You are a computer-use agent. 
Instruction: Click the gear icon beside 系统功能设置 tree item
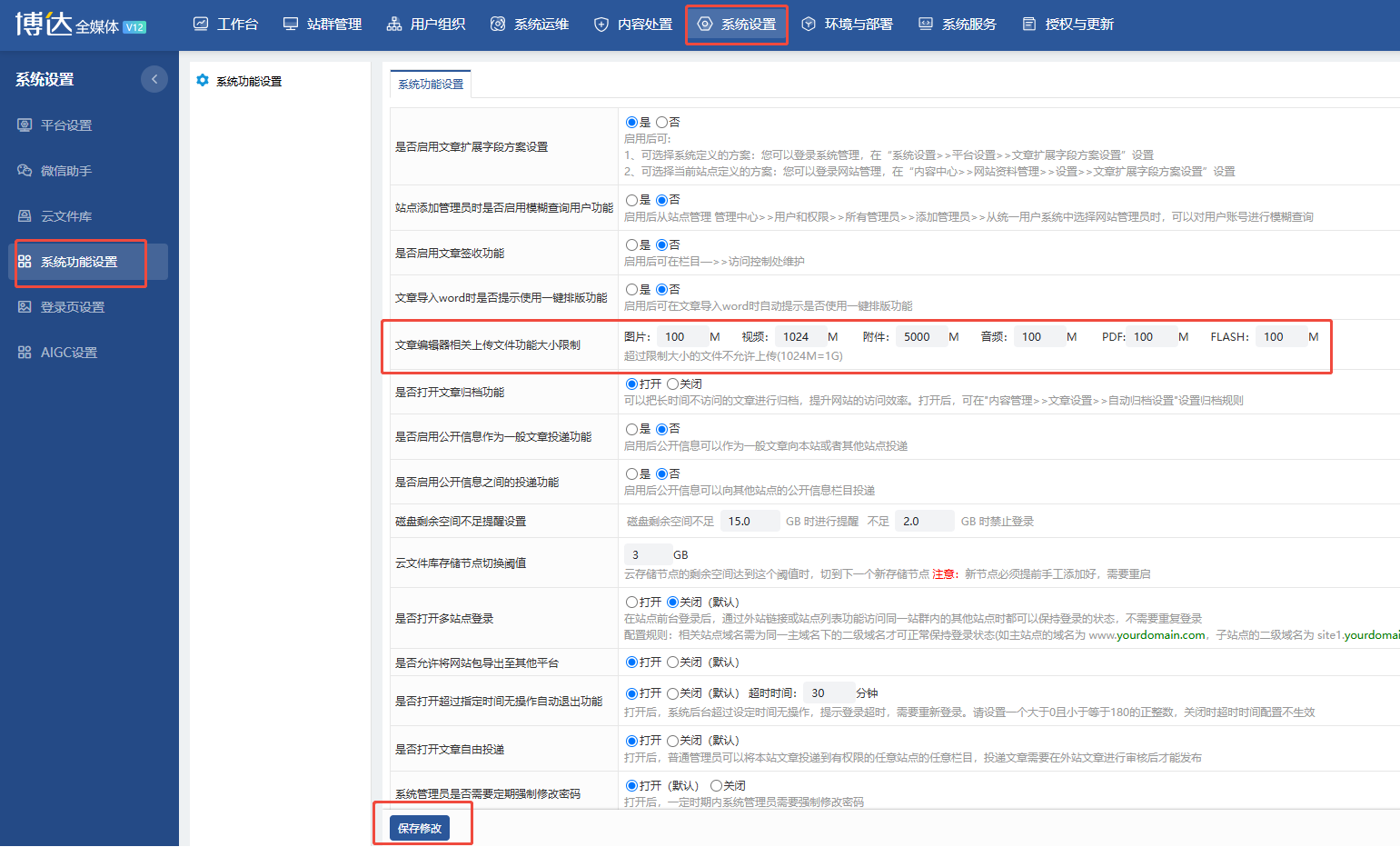click(203, 80)
